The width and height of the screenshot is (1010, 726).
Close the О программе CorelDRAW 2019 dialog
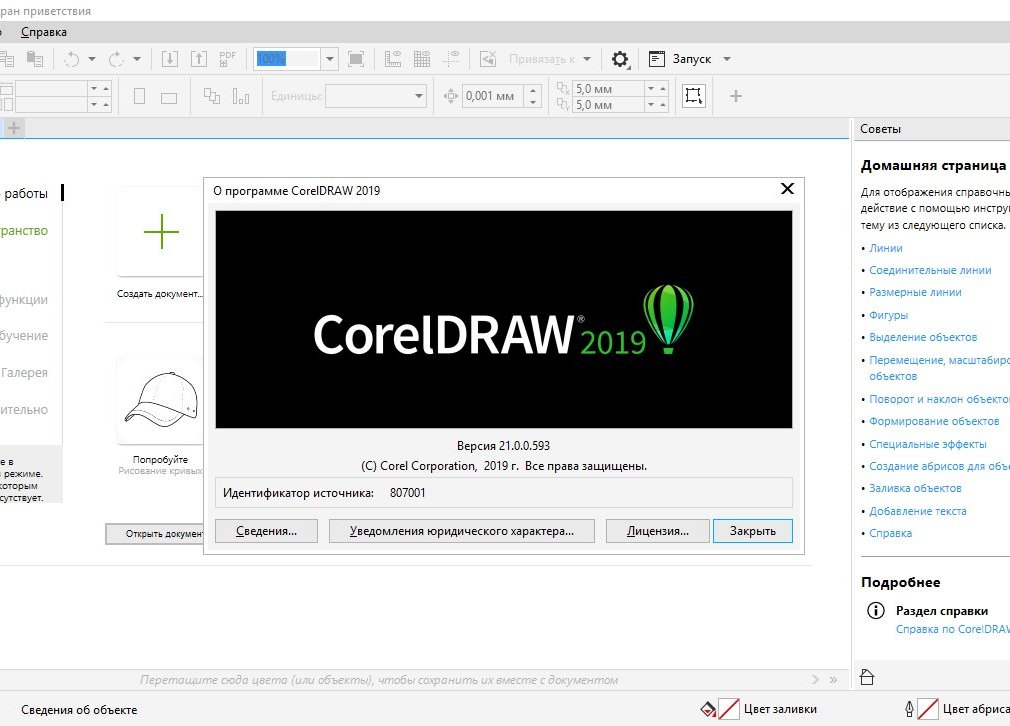pyautogui.click(x=787, y=189)
